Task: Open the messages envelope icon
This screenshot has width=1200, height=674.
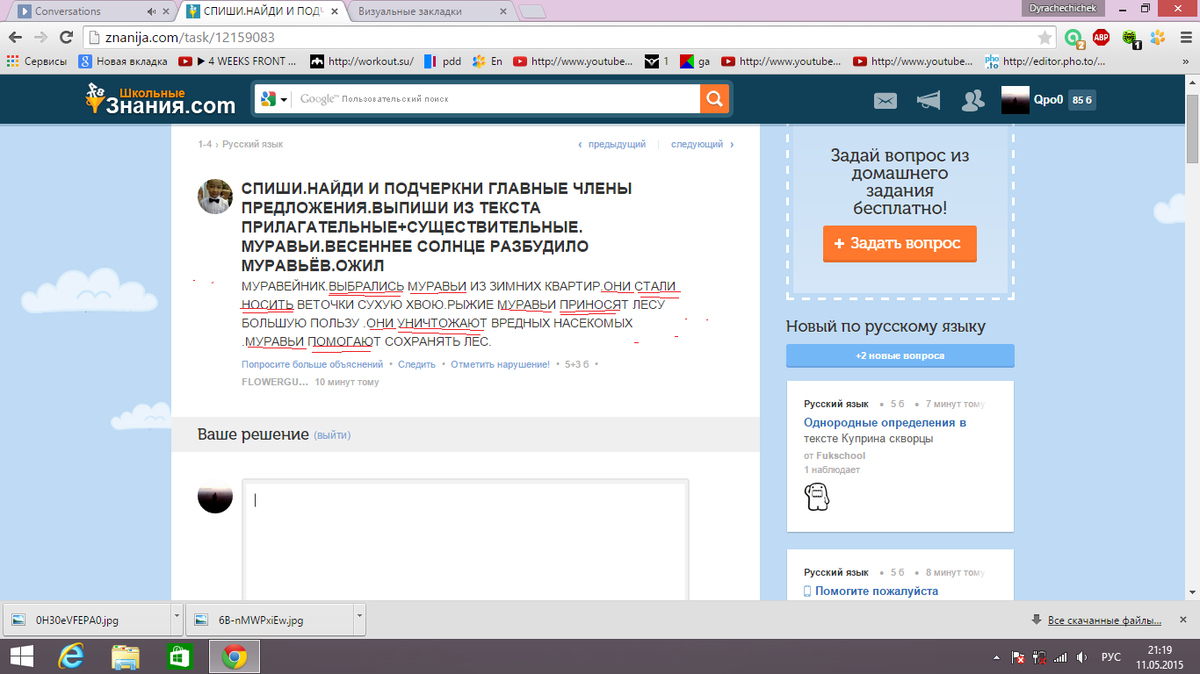Action: pos(885,100)
